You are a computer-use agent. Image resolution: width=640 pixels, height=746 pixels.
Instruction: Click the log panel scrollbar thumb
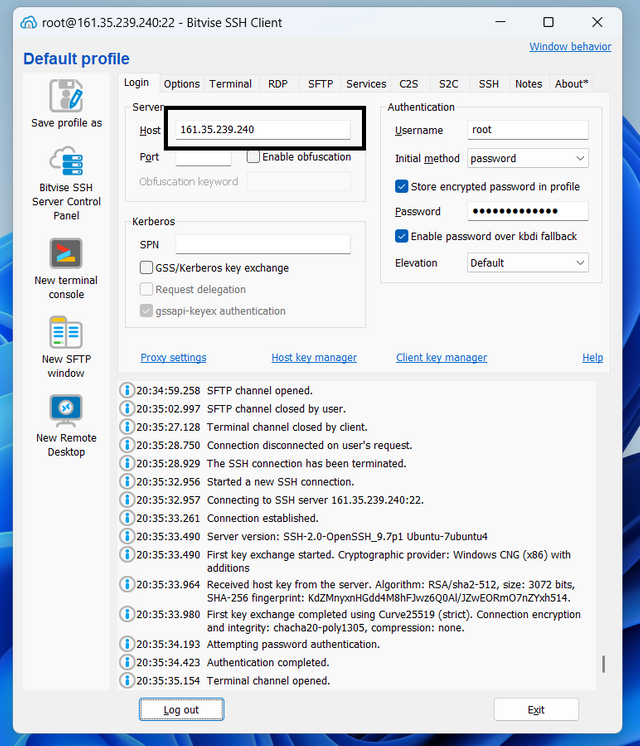[x=603, y=664]
